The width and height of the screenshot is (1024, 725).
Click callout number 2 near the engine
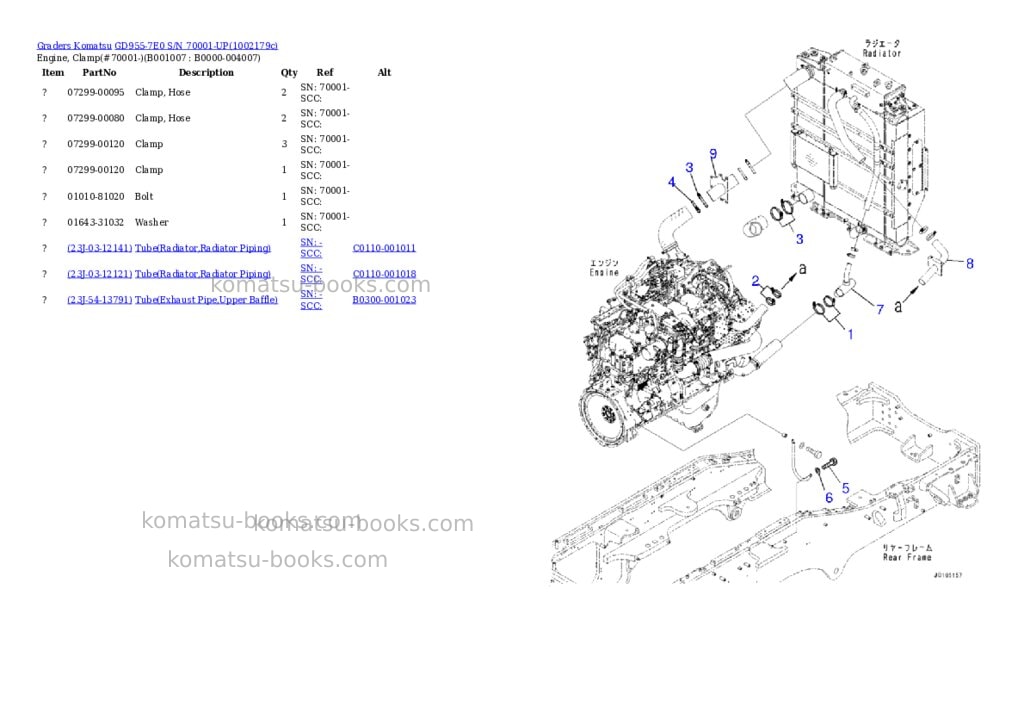pos(756,281)
